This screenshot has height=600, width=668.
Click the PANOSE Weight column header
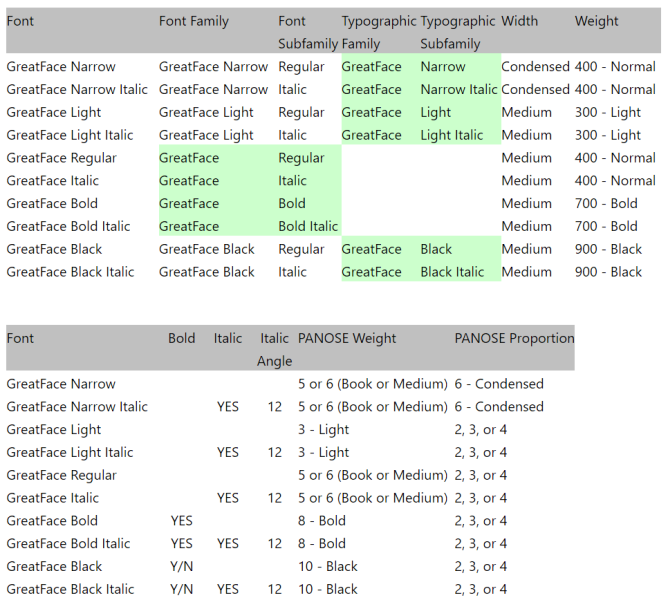(x=346, y=338)
